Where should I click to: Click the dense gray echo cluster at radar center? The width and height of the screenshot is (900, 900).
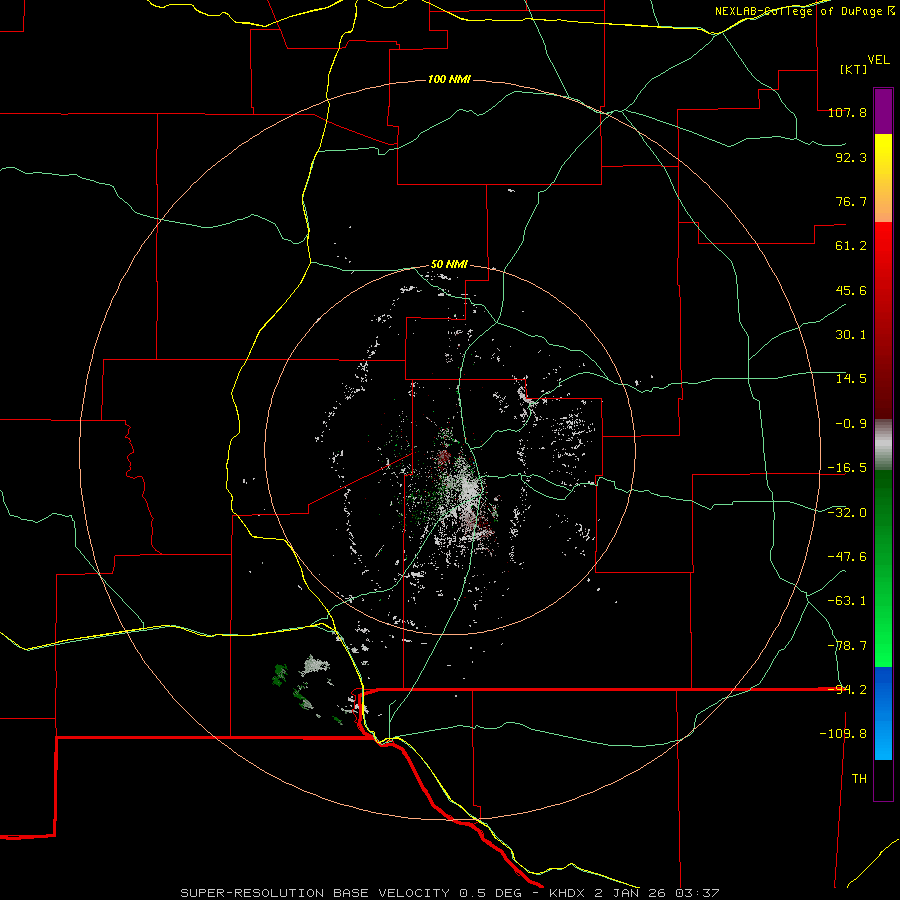coord(468,489)
